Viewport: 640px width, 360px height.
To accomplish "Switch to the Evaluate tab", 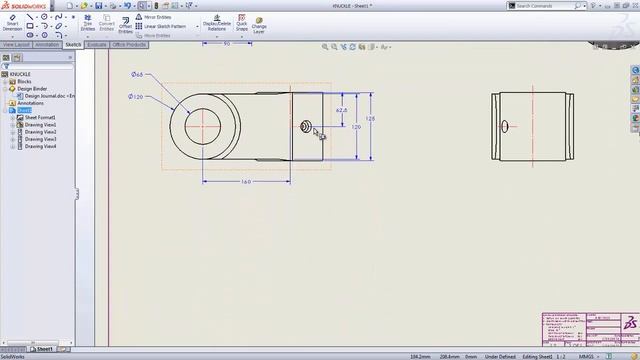I will pyautogui.click(x=97, y=44).
